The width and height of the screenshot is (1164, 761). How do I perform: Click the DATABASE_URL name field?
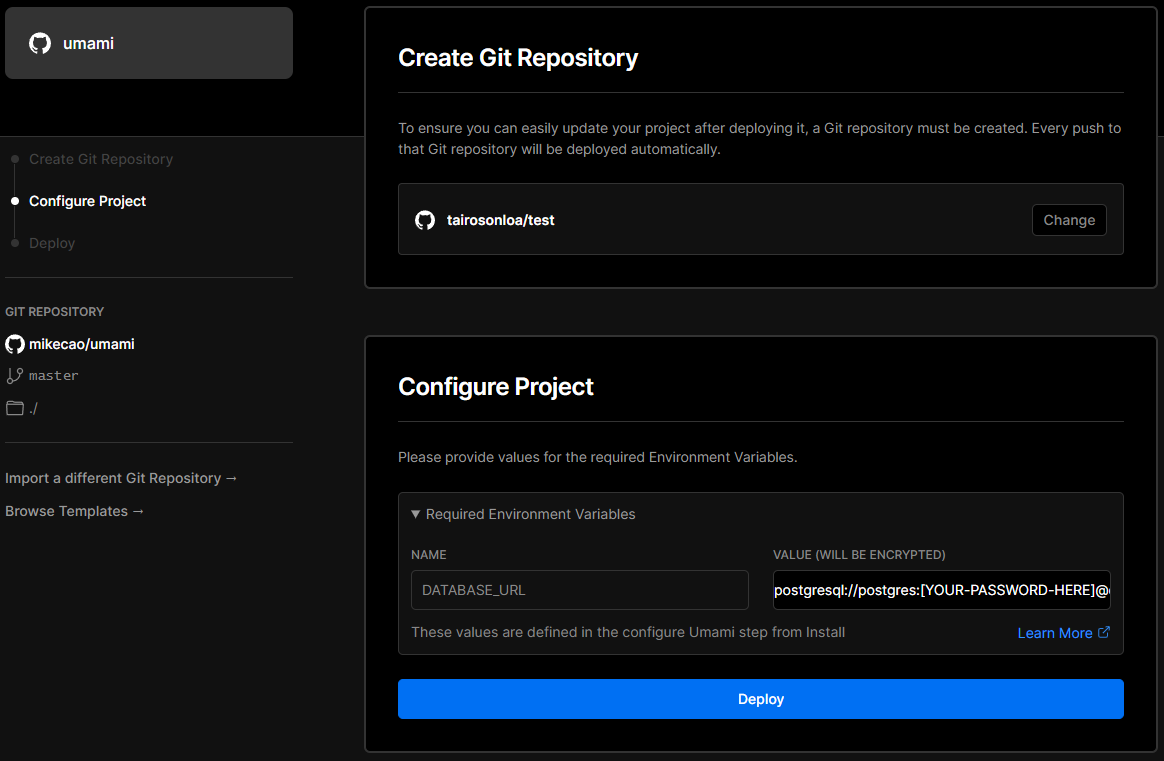click(579, 590)
